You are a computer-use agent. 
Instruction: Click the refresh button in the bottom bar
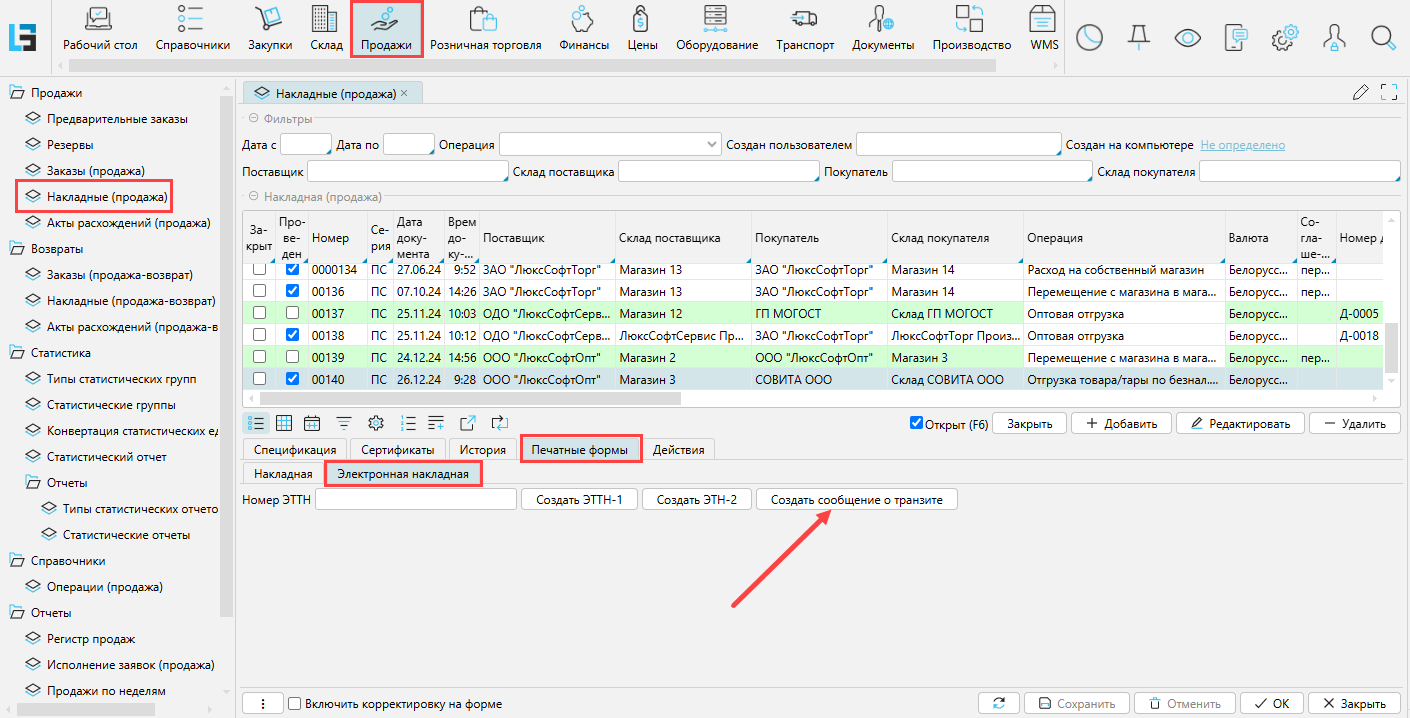point(998,704)
